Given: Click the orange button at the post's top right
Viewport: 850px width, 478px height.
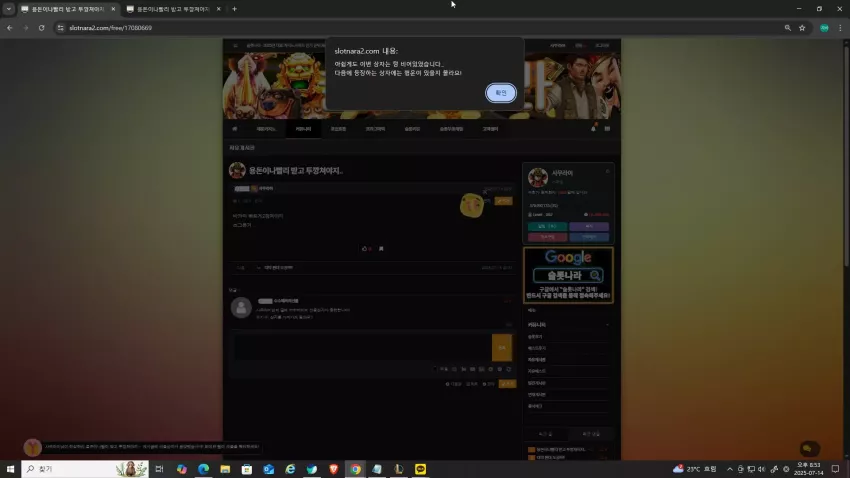Looking at the screenshot, I should 504,201.
